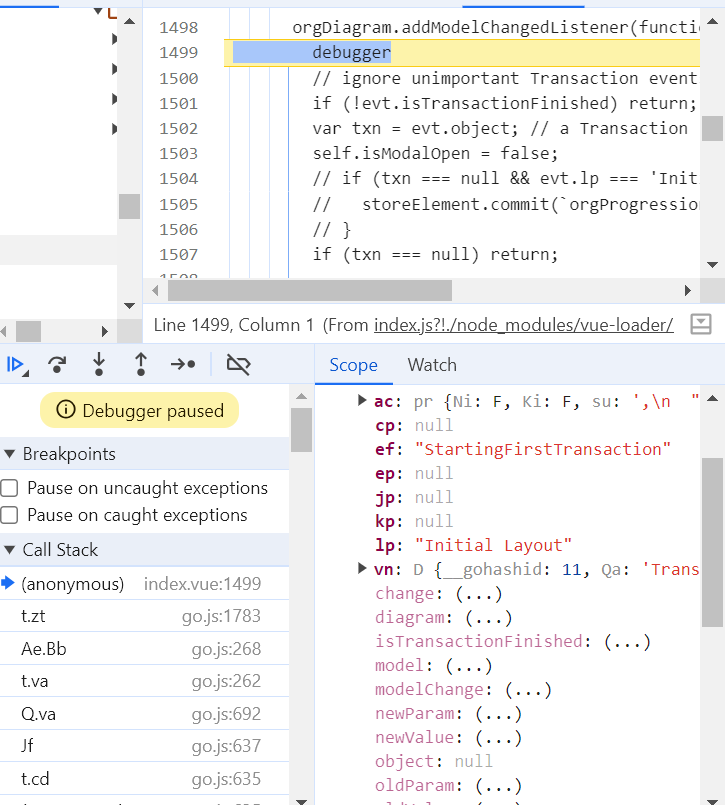Evaluate the isTransactionFinished getter (...)

point(627,642)
